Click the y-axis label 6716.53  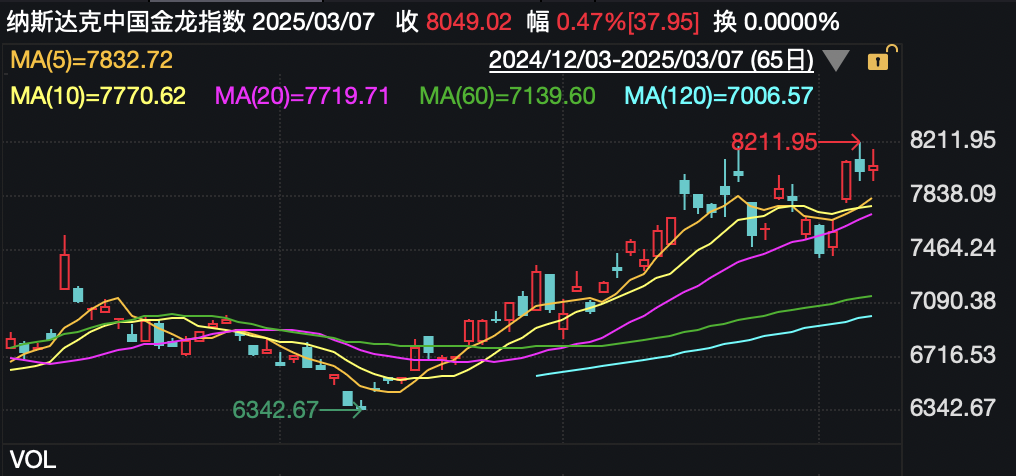coord(952,354)
